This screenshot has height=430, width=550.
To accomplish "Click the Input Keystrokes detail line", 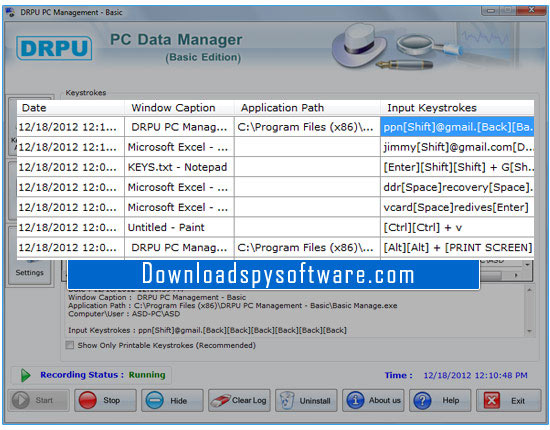I will [207, 330].
